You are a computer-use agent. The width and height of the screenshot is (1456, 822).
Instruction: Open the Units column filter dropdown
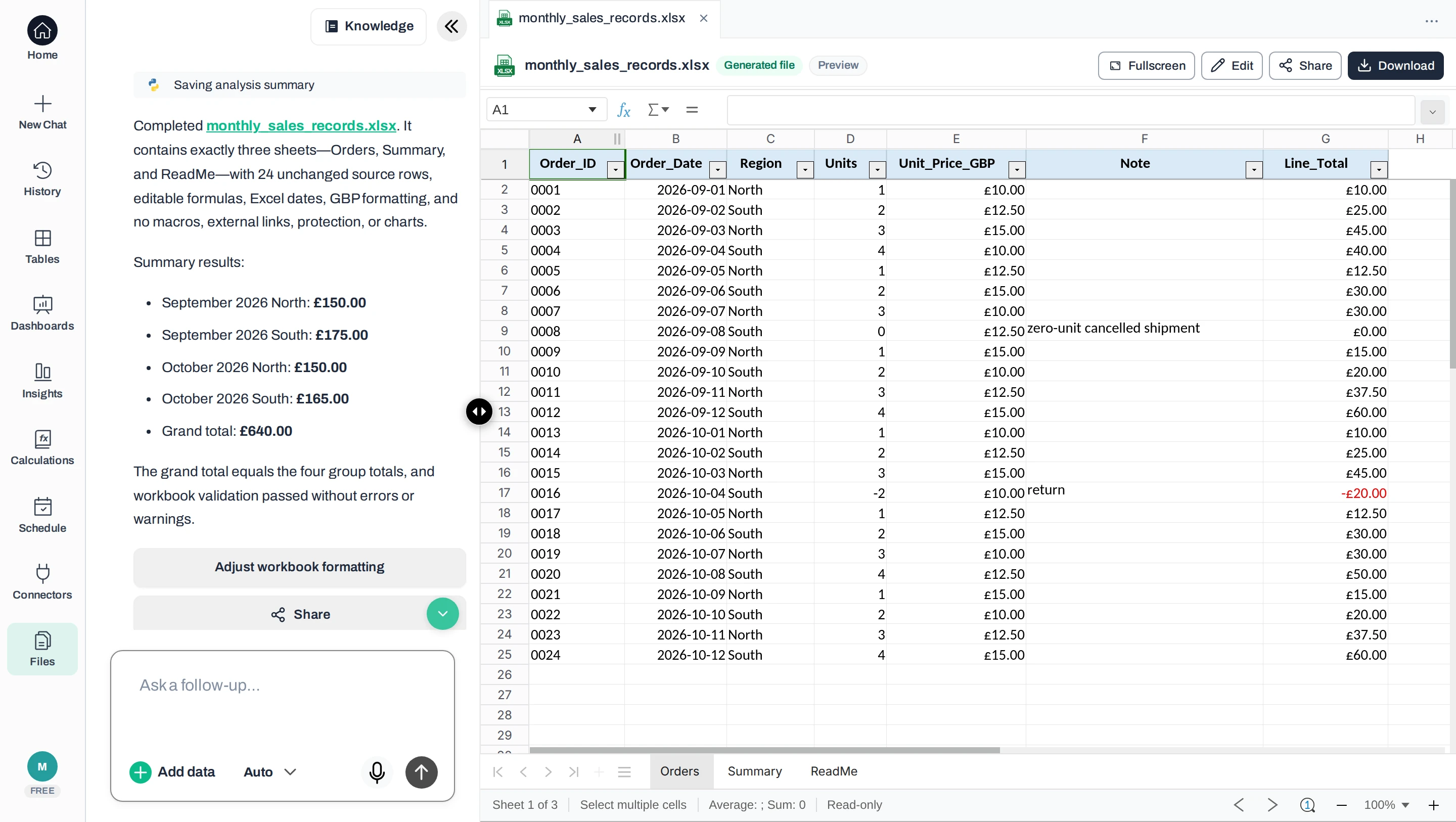click(x=877, y=169)
